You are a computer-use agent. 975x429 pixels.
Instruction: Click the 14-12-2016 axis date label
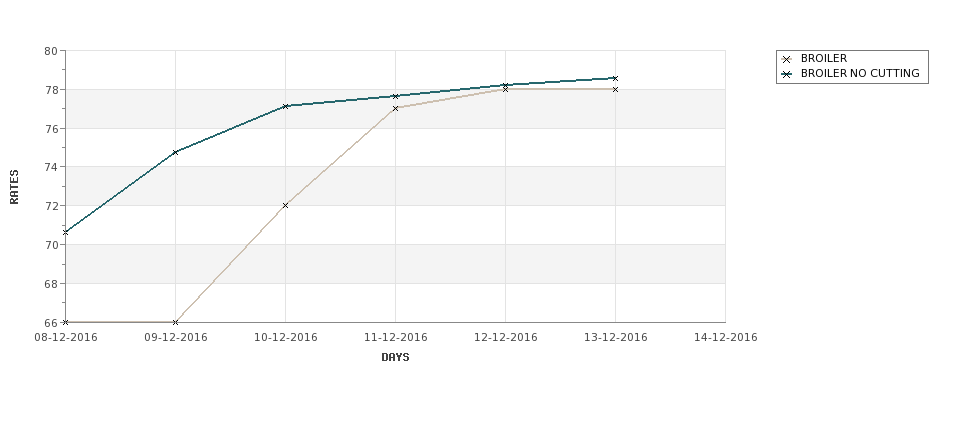pos(726,338)
